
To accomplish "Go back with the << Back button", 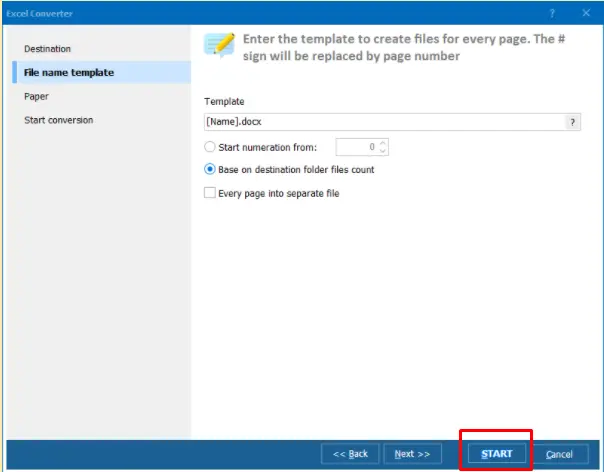I will pyautogui.click(x=350, y=454).
